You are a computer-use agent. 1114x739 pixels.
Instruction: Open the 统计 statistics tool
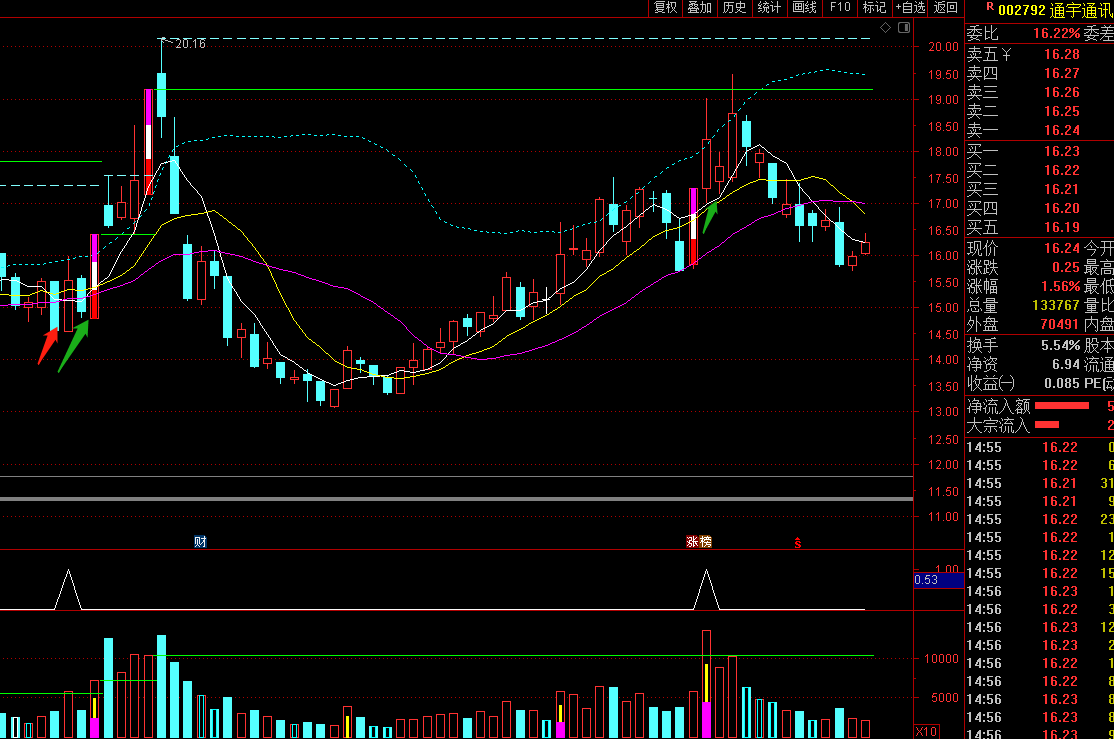769,7
